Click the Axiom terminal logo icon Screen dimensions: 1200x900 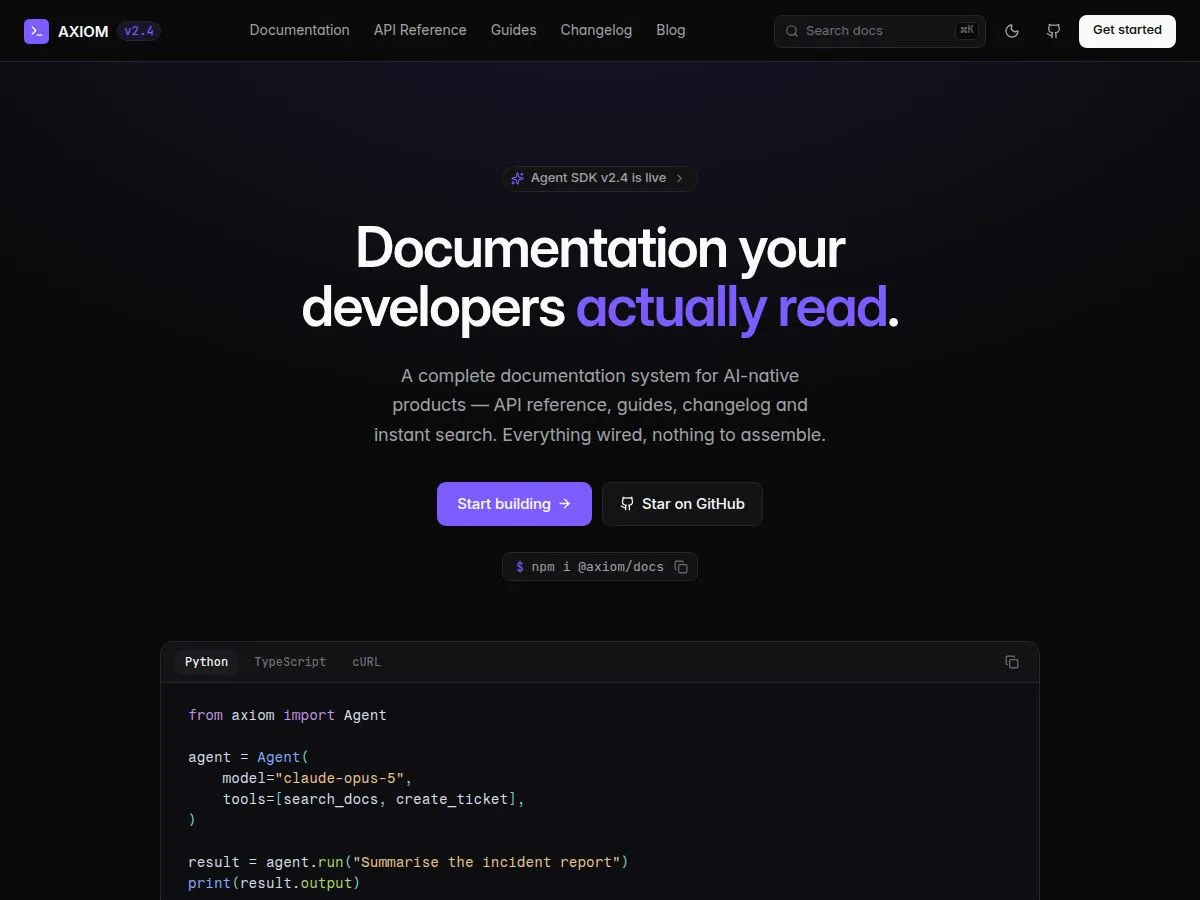(36, 31)
